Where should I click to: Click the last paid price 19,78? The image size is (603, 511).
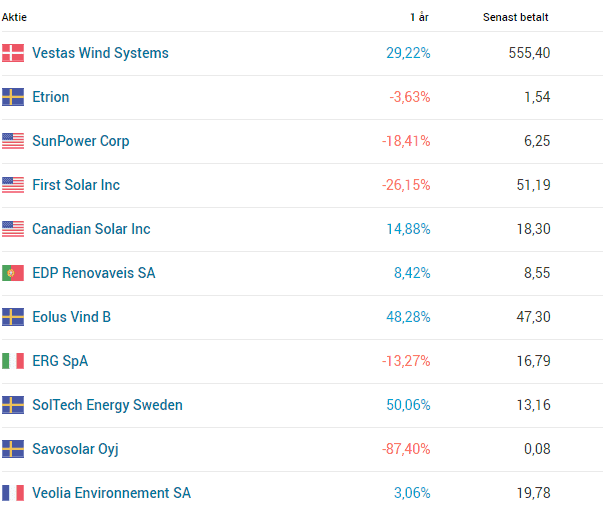533,493
